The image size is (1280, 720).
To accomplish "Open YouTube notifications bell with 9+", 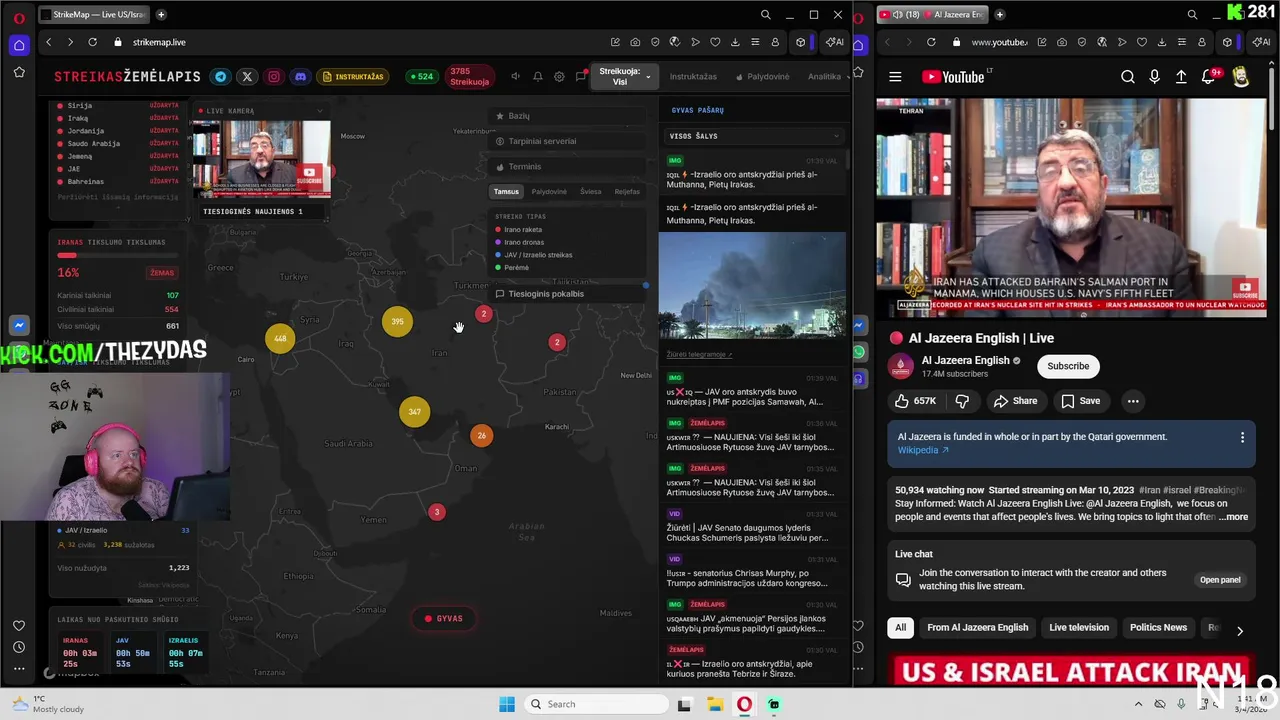I will tap(1209, 77).
